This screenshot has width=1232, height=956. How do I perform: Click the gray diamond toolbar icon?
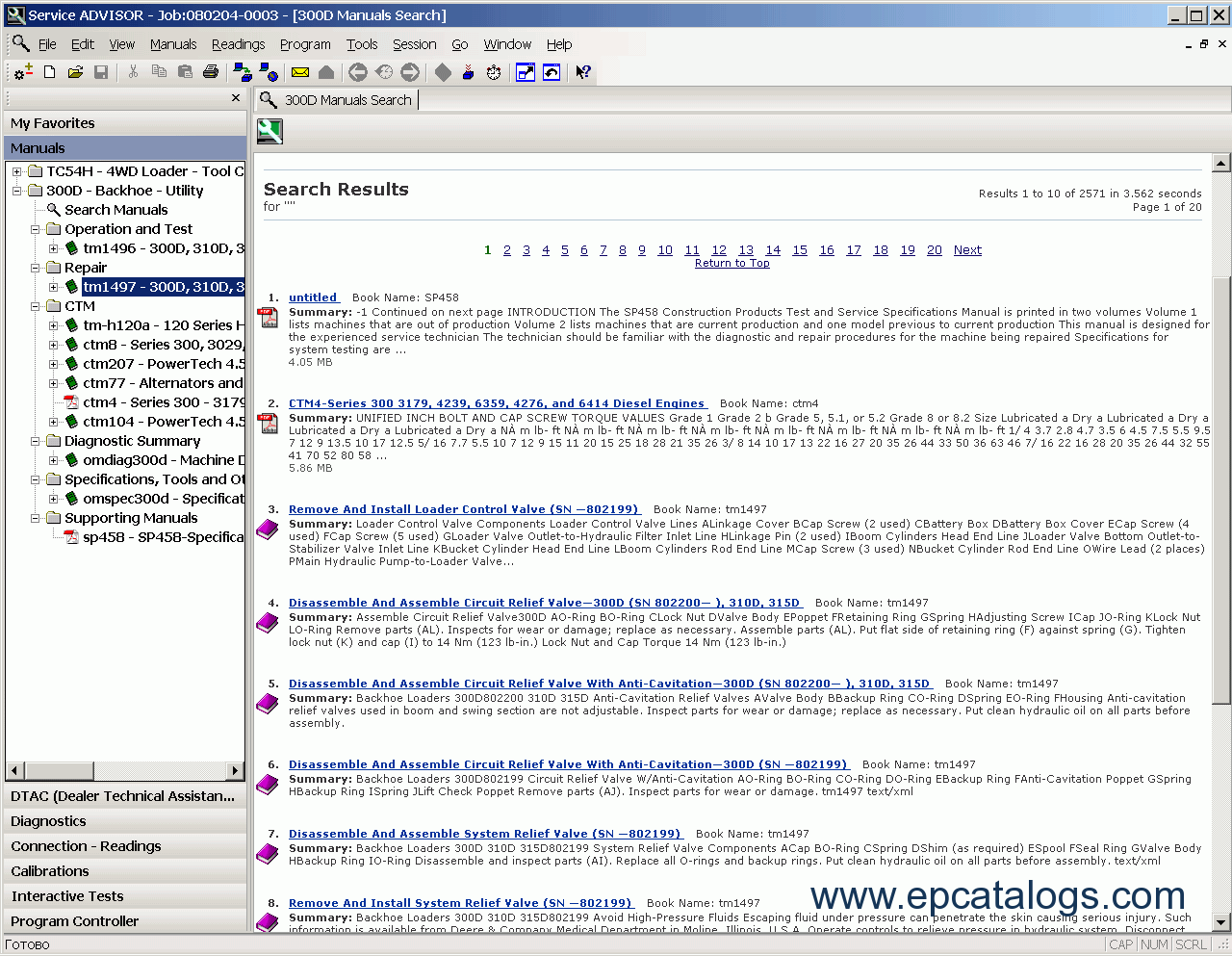443,72
